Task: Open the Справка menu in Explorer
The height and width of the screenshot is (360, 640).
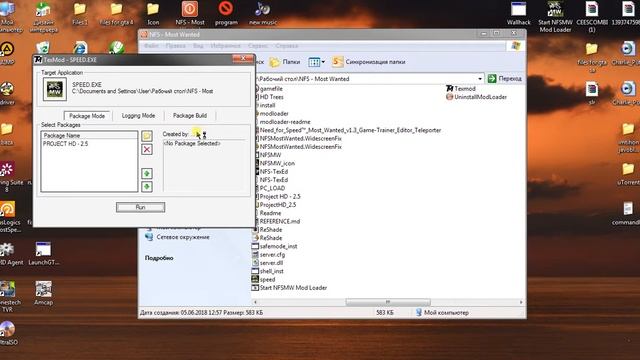Action: tap(287, 46)
